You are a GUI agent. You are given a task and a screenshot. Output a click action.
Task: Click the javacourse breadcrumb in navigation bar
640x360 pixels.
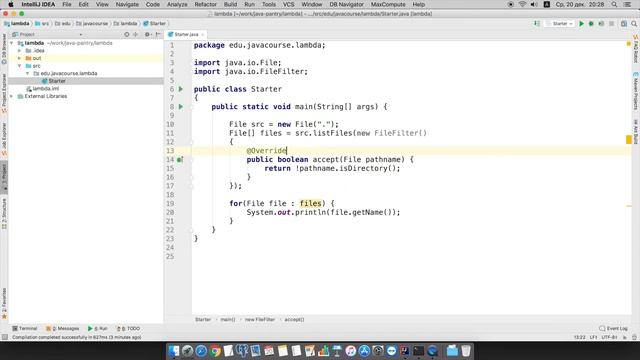[92, 24]
